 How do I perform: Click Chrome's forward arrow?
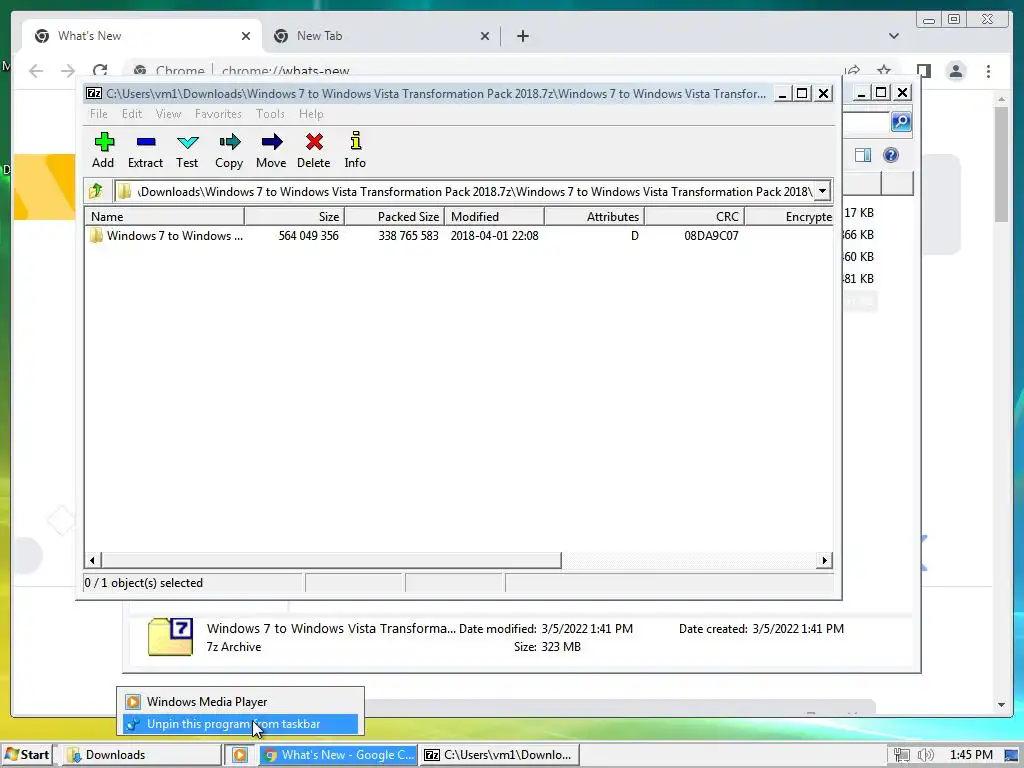coord(68,71)
